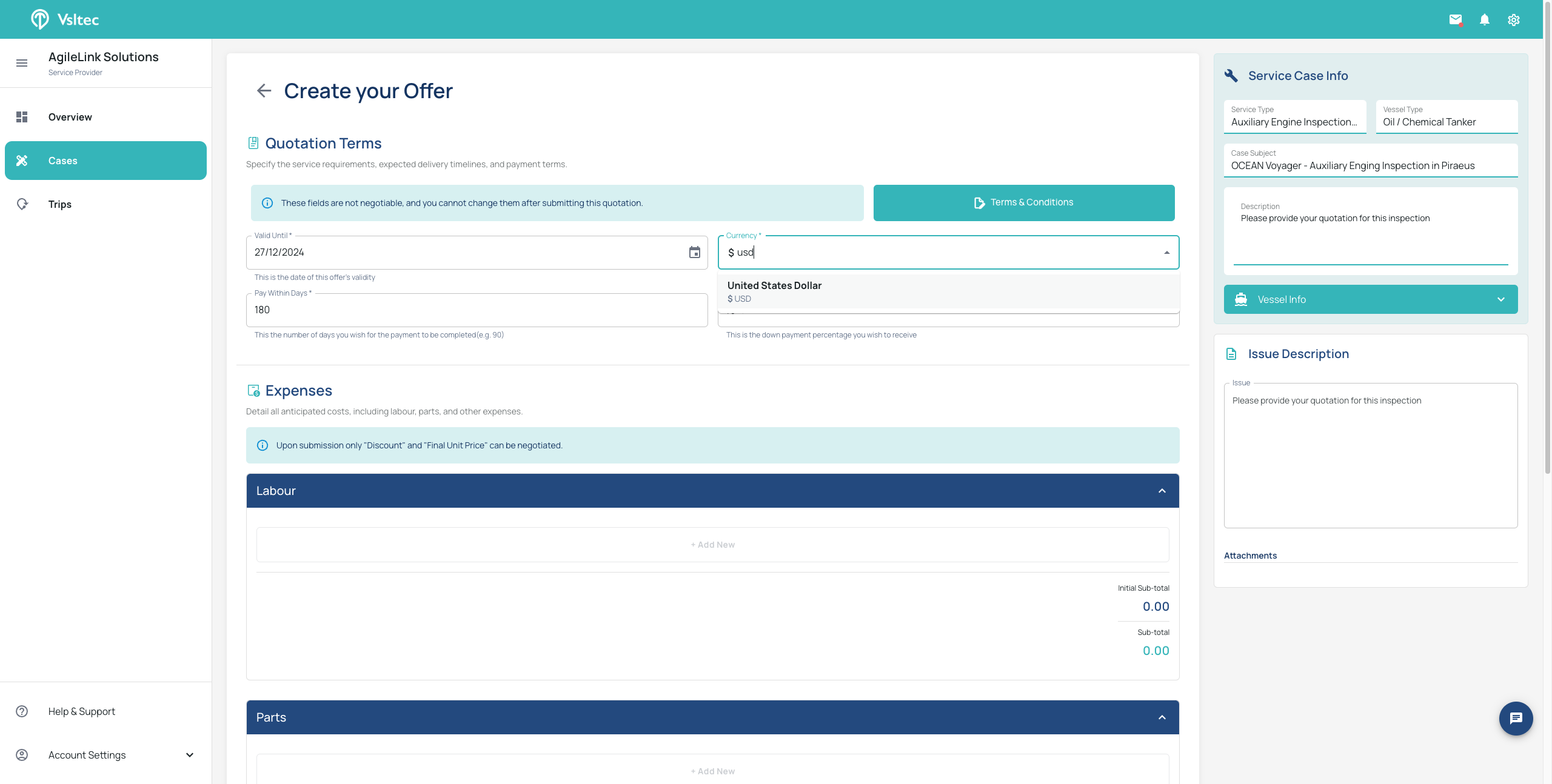1552x784 pixels.
Task: Toggle the hamburger sidebar menu
Action: pyautogui.click(x=22, y=63)
